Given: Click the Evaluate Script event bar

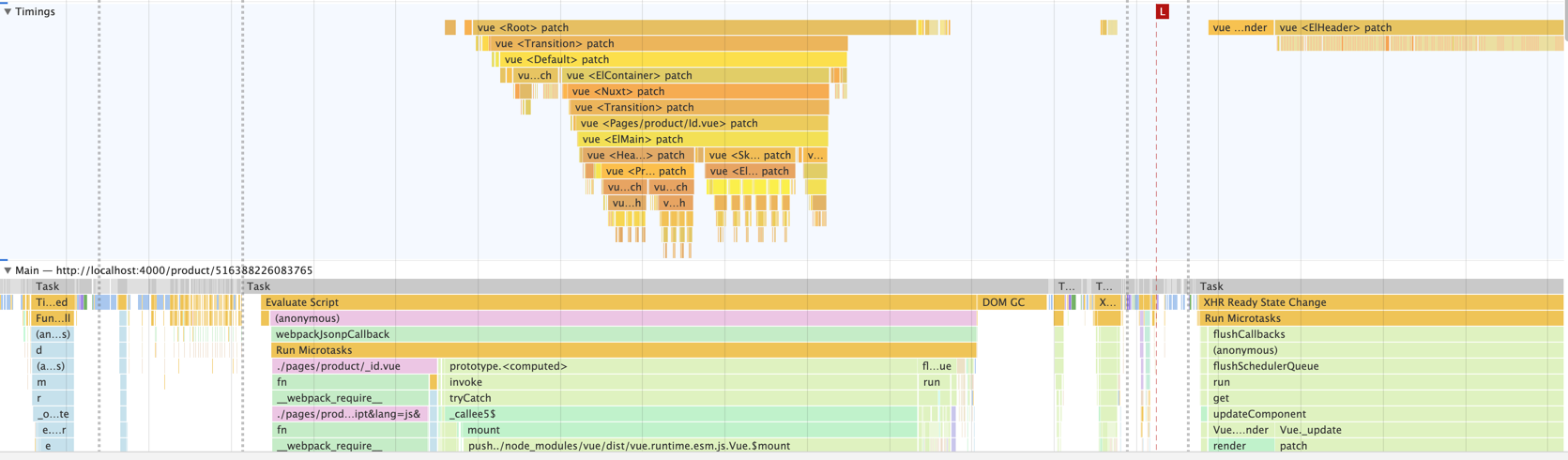Looking at the screenshot, I should pos(619,303).
